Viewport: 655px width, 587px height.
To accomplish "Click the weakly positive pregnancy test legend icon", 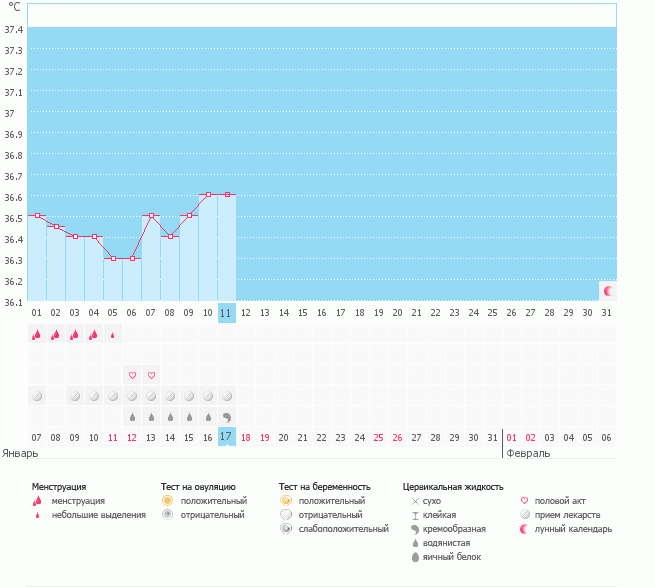I will (x=286, y=528).
